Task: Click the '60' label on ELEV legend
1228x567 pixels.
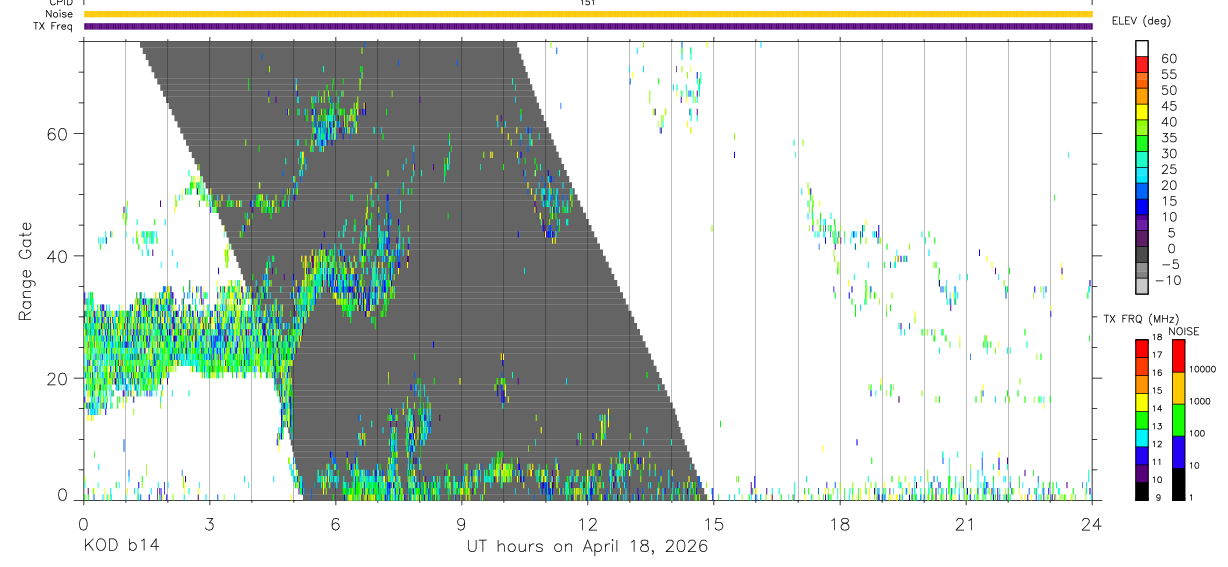Action: coord(1169,59)
